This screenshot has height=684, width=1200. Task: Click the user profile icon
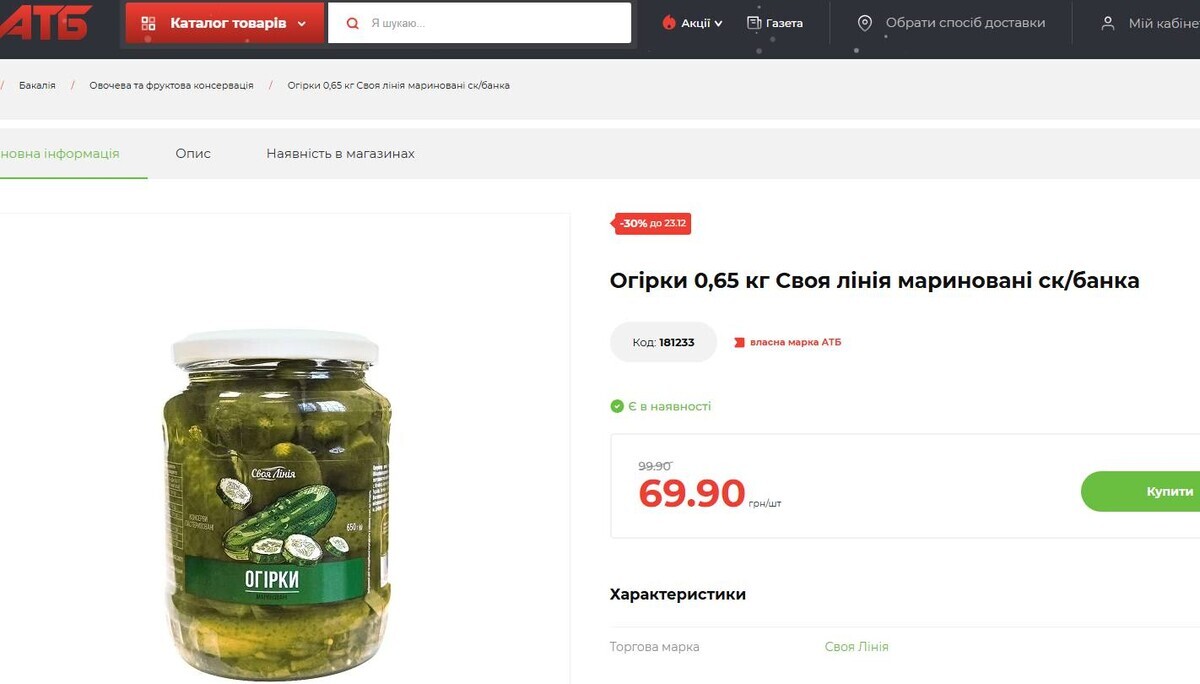[1108, 23]
